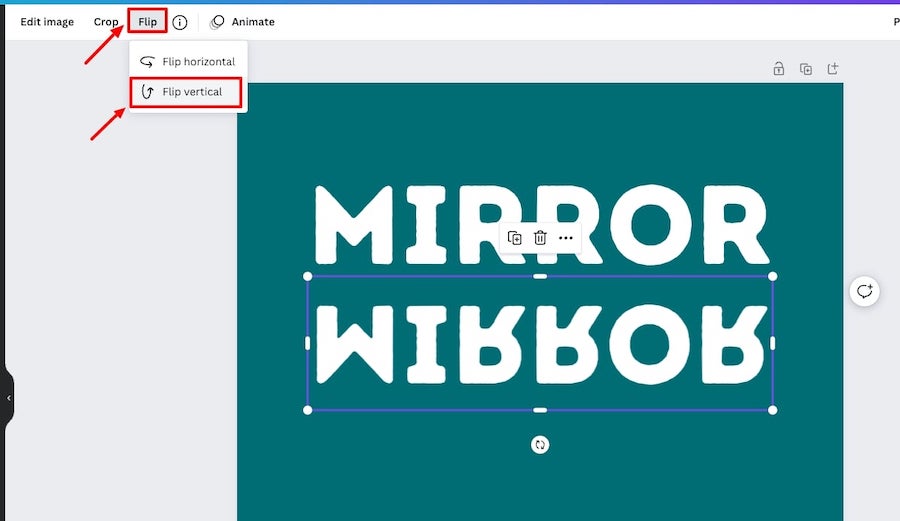Open the three-dot more options menu
The width and height of the screenshot is (900, 521).
pos(566,238)
